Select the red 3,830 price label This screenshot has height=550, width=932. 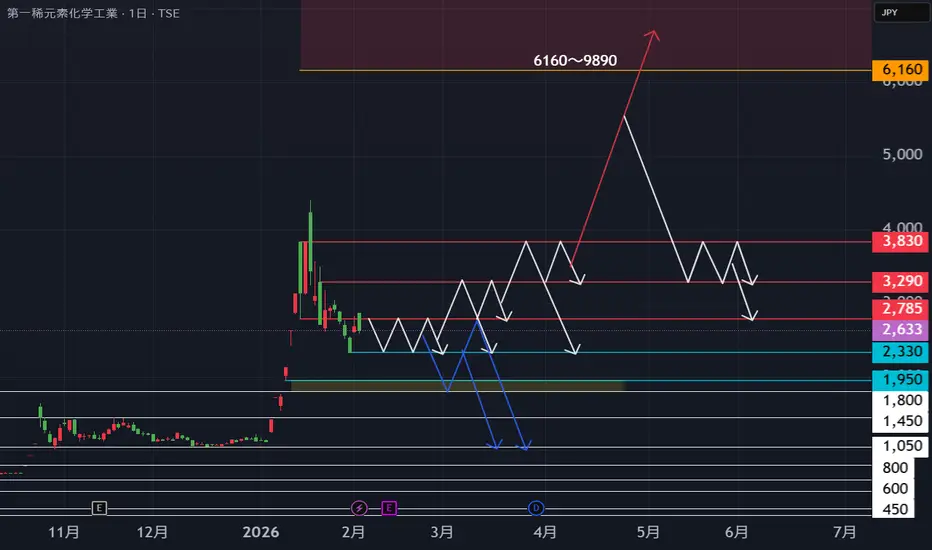(900, 241)
